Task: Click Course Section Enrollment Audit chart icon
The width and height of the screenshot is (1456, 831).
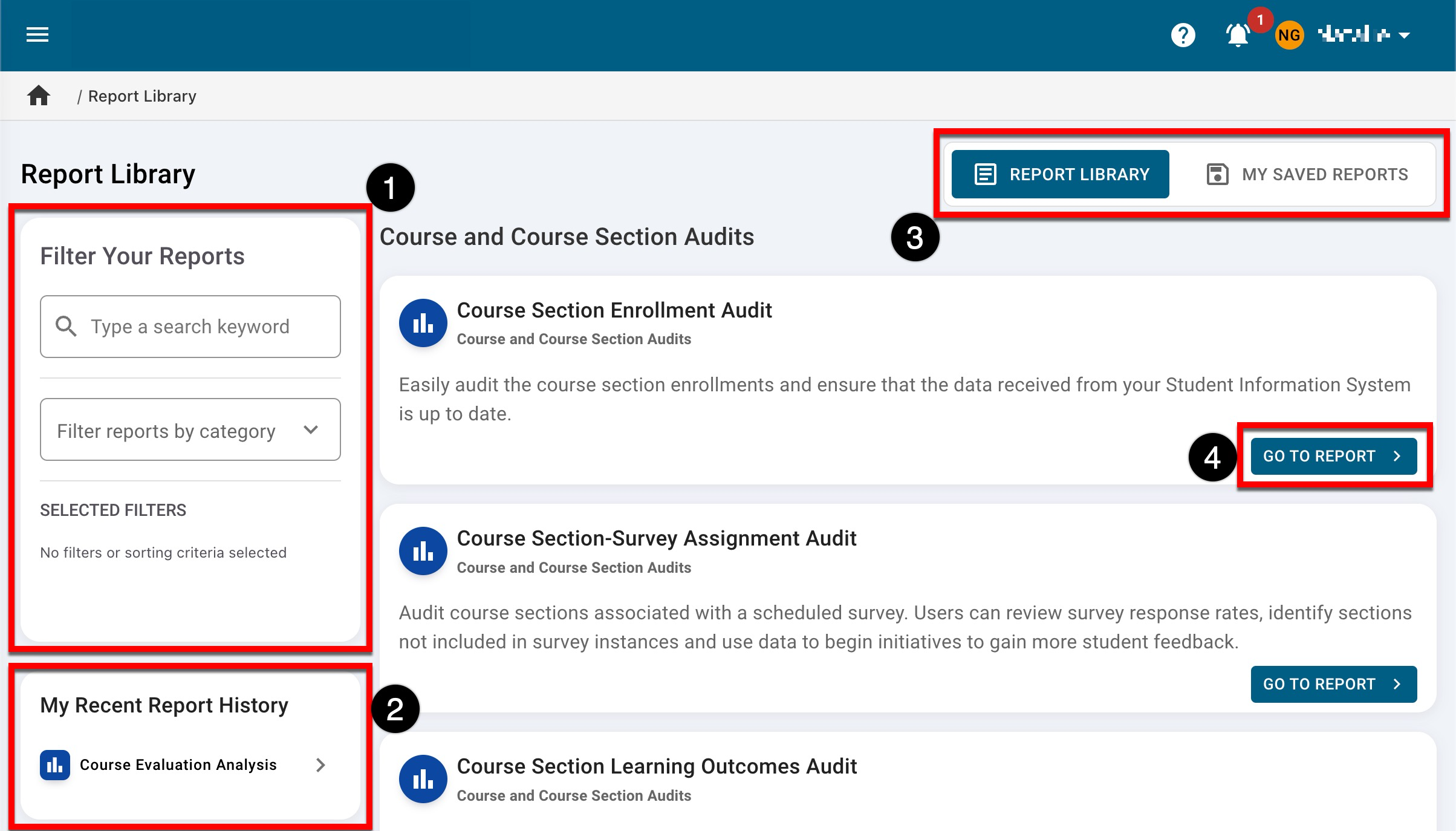Action: (423, 323)
